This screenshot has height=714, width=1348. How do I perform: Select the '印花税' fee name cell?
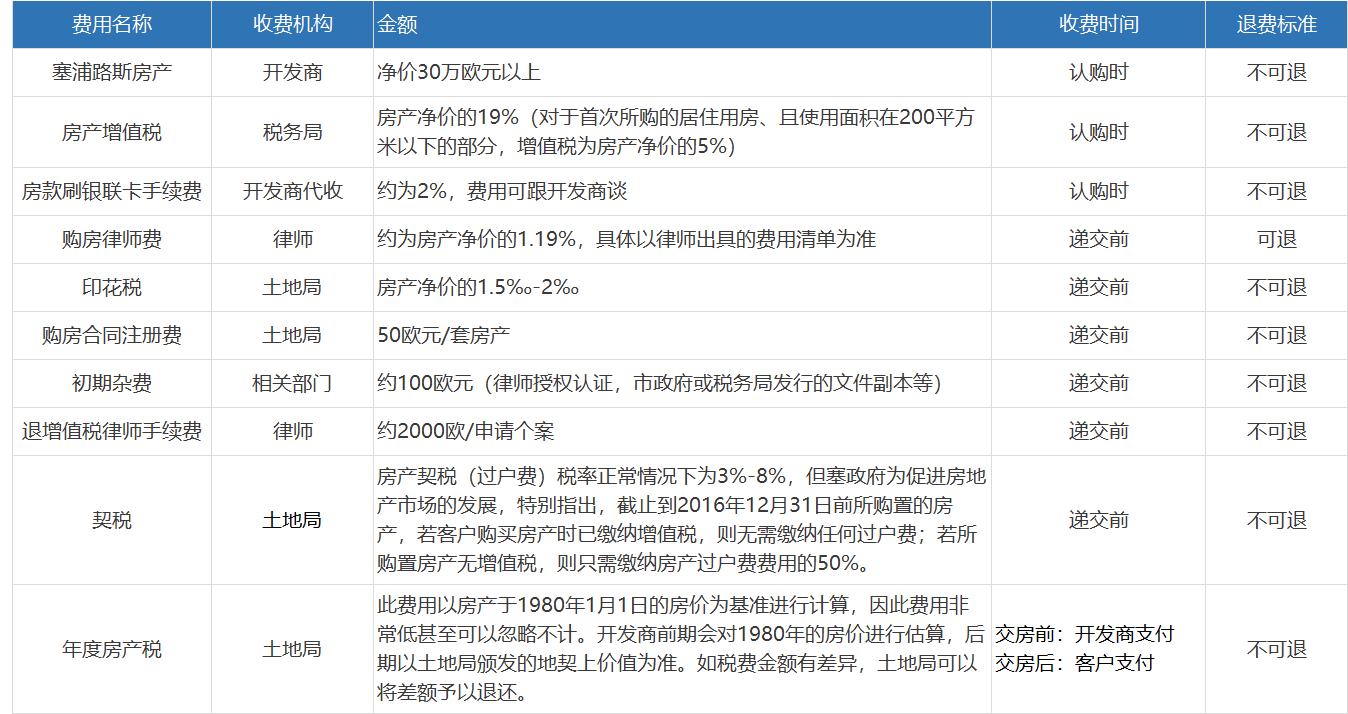[x=112, y=287]
